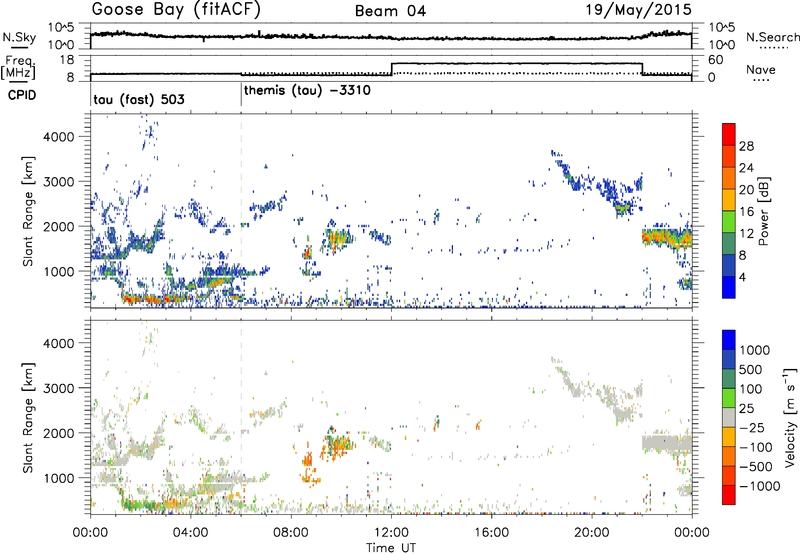Click the yellow 16–20 dB Power colorbar segment

pos(729,199)
